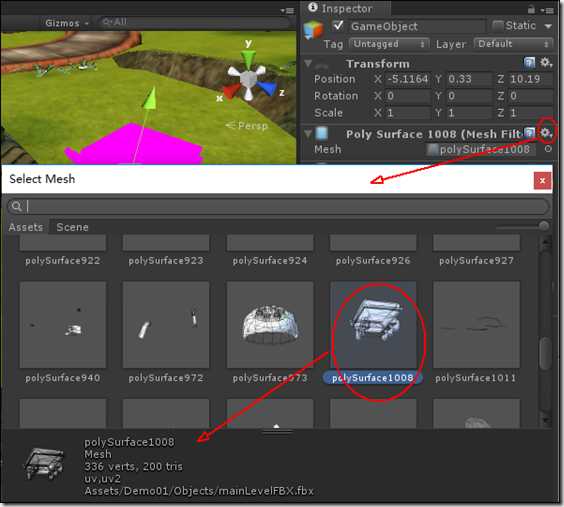Open the Gizmos dropdown

pyautogui.click(x=67, y=23)
